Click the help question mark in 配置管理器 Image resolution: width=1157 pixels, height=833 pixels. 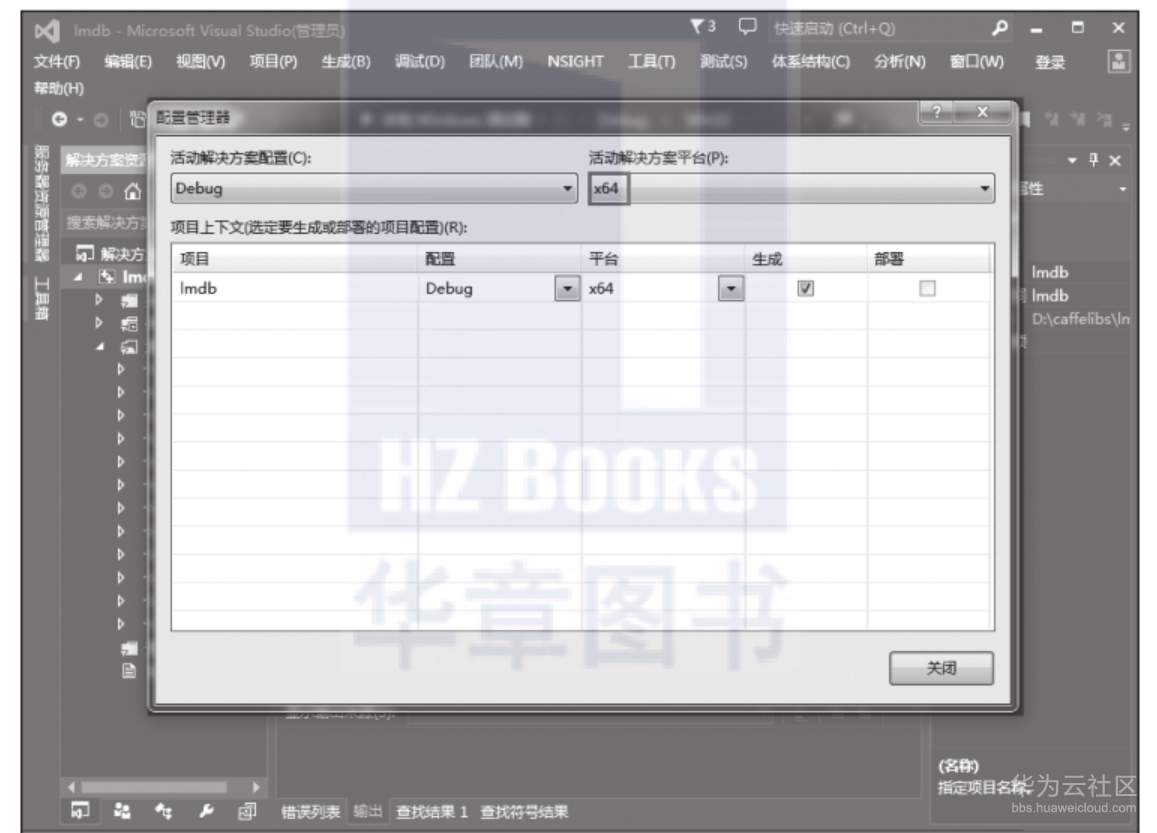936,112
